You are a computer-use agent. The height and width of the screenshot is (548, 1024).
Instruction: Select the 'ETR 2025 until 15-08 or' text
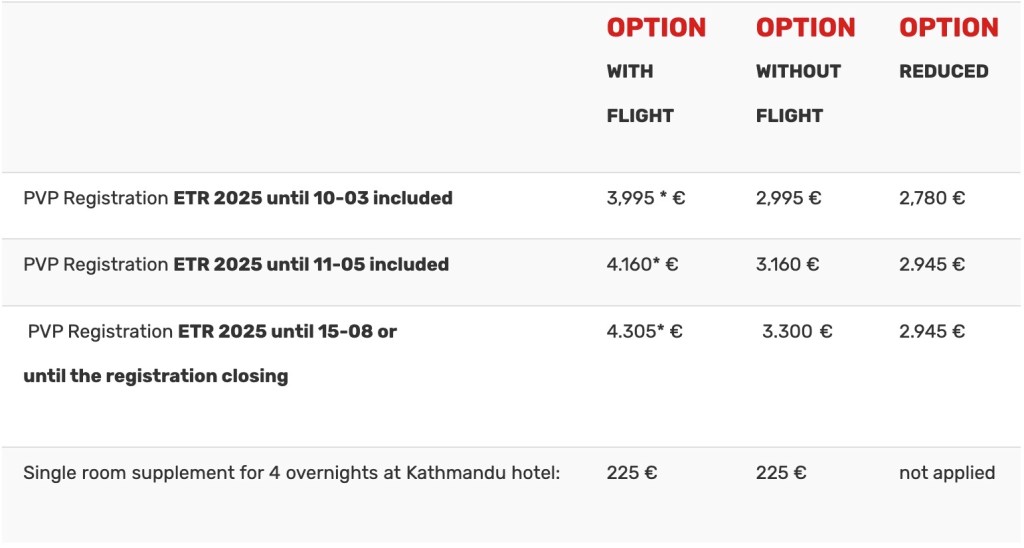287,331
